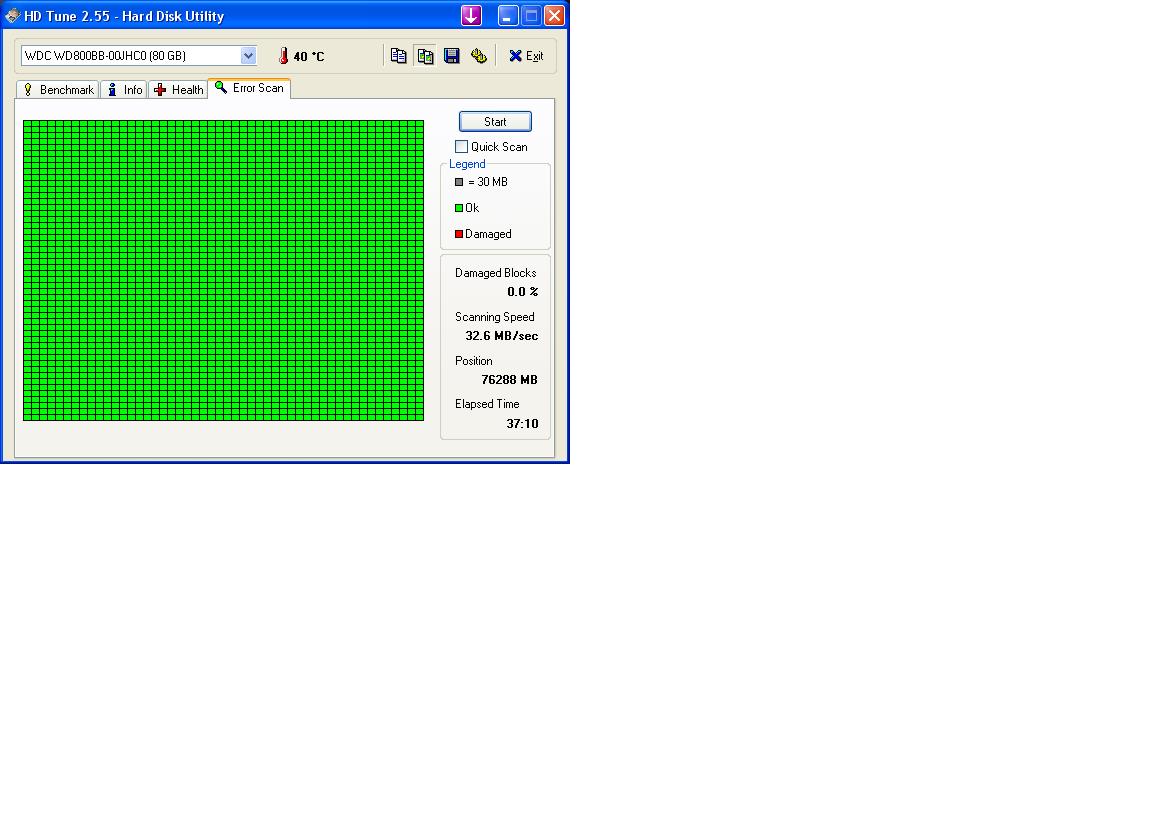Open the WDC WD800BB drive dropdown
This screenshot has width=1149, height=831.
coord(139,56)
